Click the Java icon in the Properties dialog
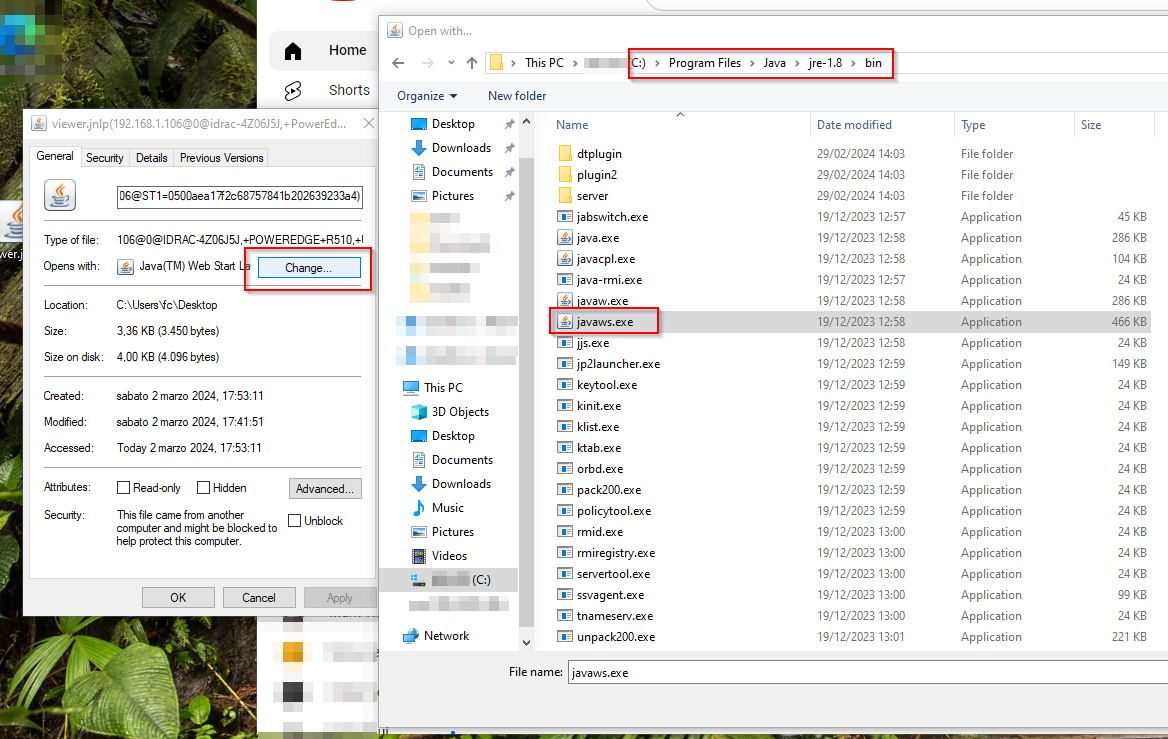The height and width of the screenshot is (739, 1168). [60, 195]
